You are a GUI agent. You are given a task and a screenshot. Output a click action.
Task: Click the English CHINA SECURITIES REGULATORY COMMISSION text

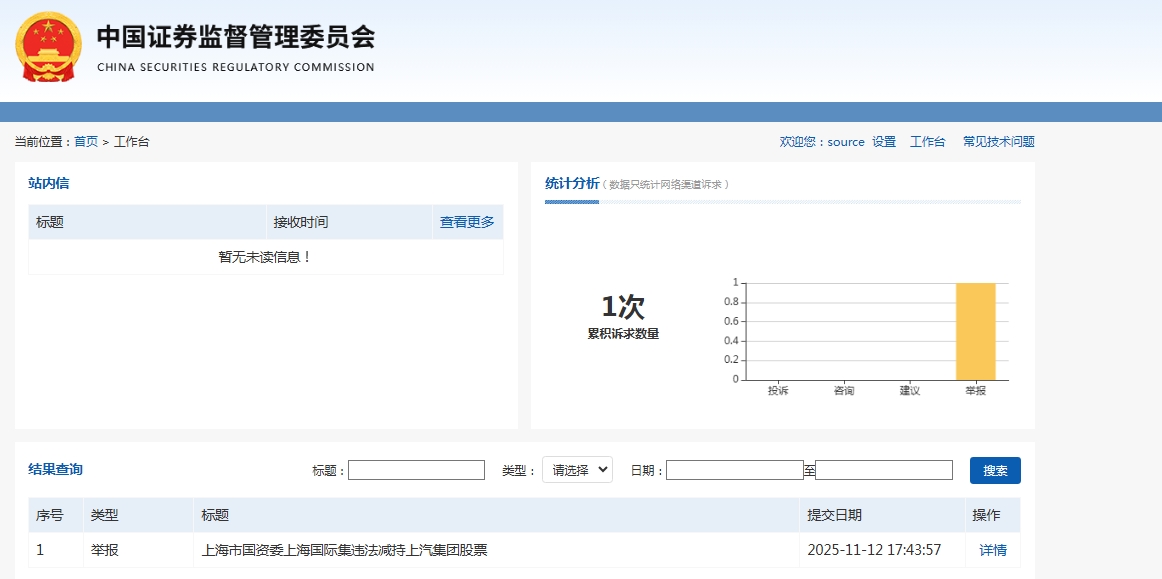(x=236, y=67)
